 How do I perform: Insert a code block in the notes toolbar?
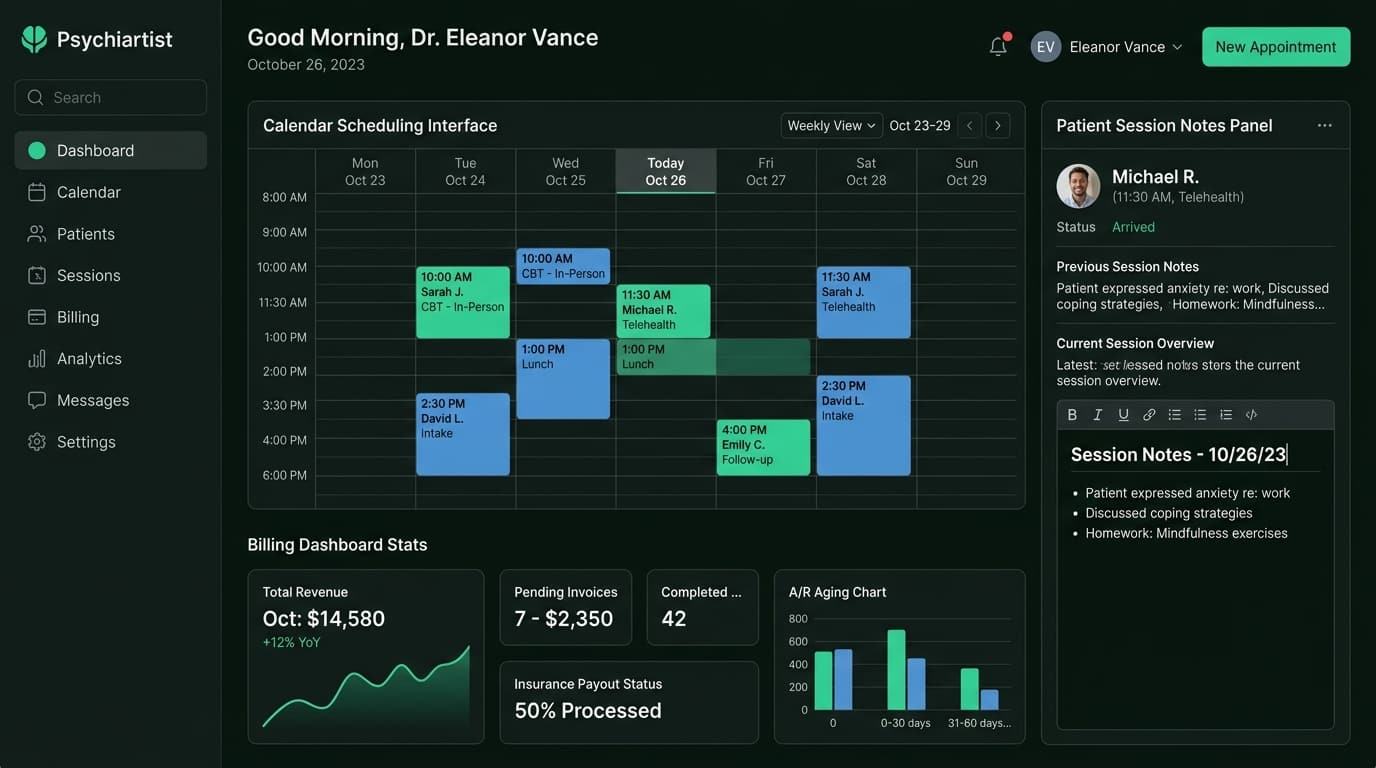[1251, 415]
